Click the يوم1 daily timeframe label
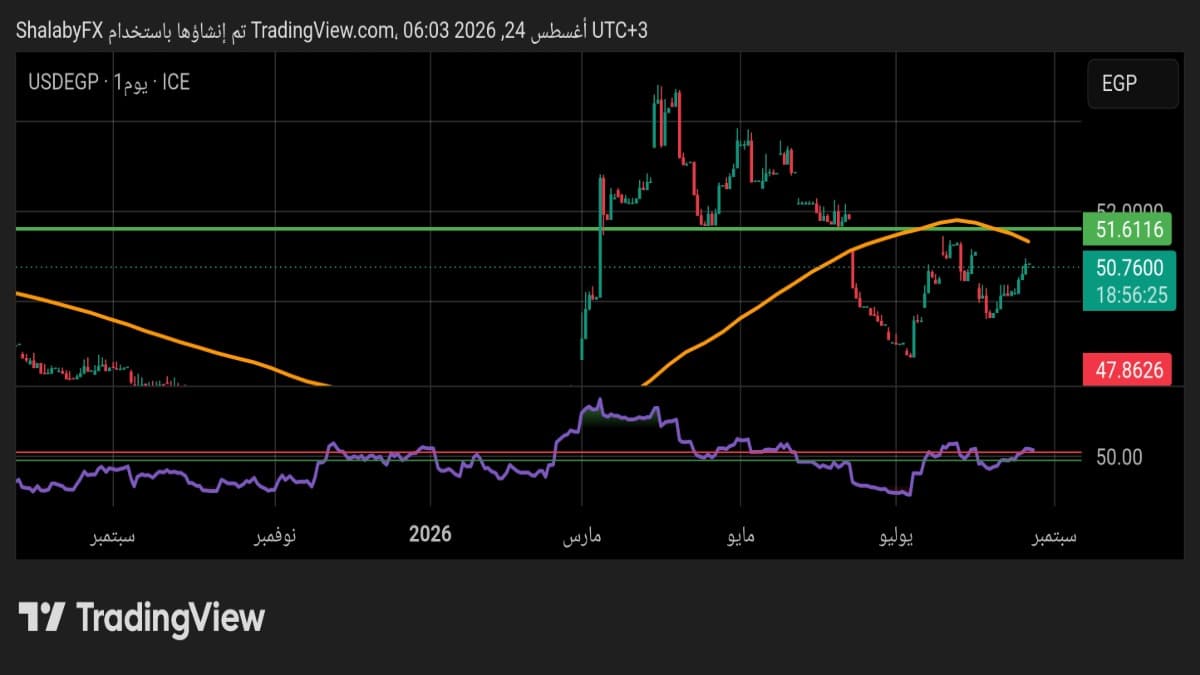The width and height of the screenshot is (1200, 675). [131, 83]
